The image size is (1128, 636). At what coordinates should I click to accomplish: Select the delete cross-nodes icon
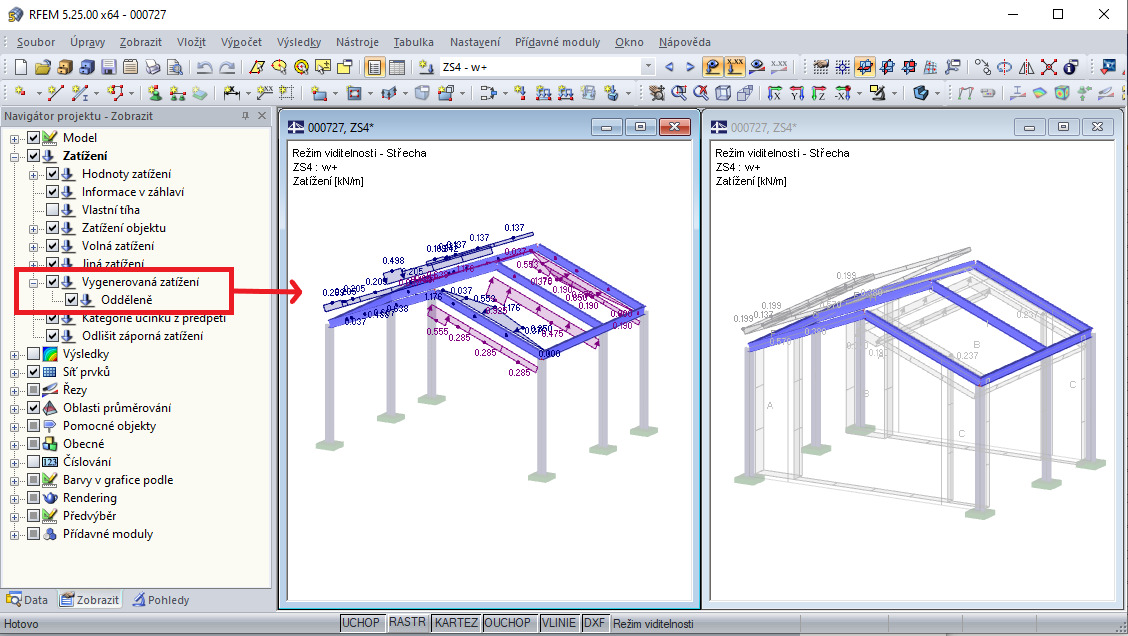coord(1049,67)
